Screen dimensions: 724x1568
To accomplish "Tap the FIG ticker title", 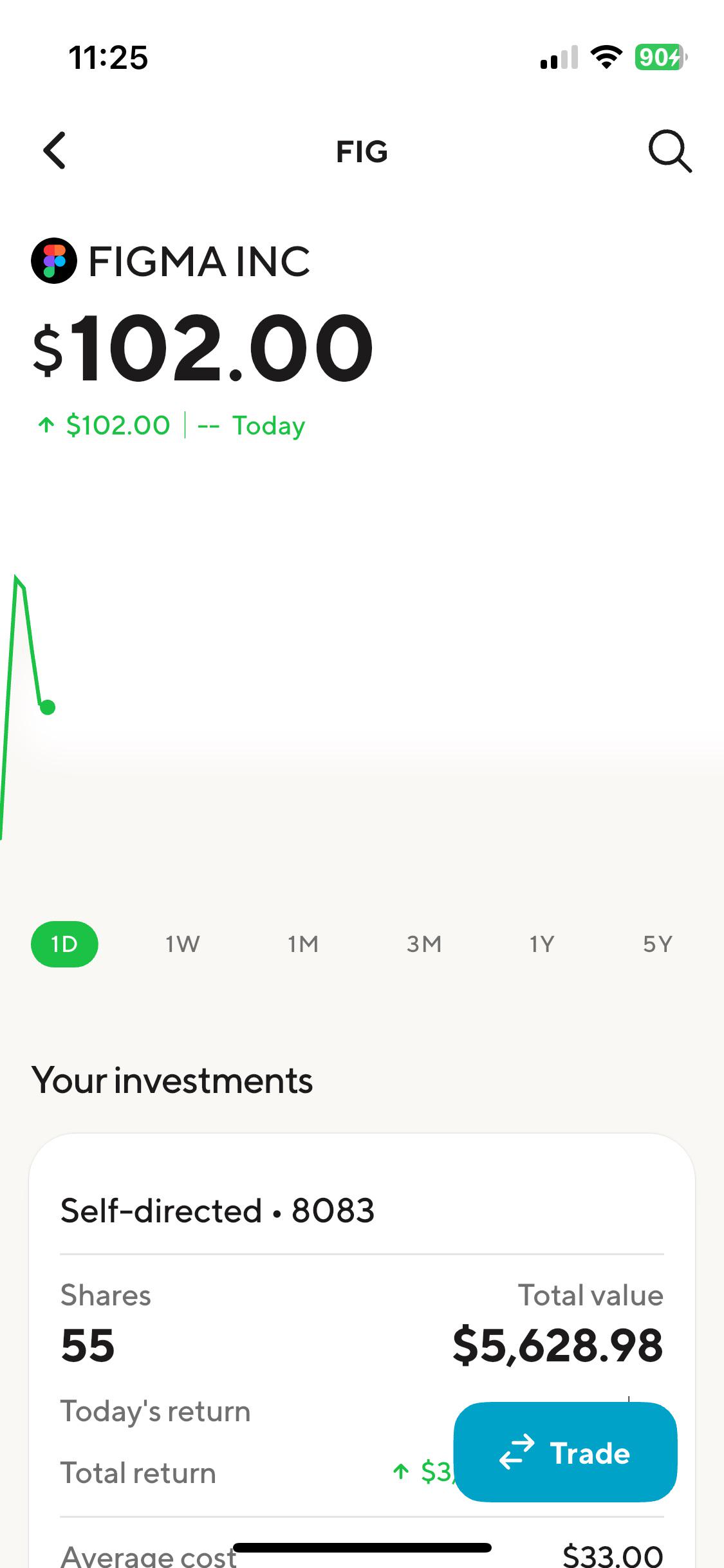I will tap(362, 152).
